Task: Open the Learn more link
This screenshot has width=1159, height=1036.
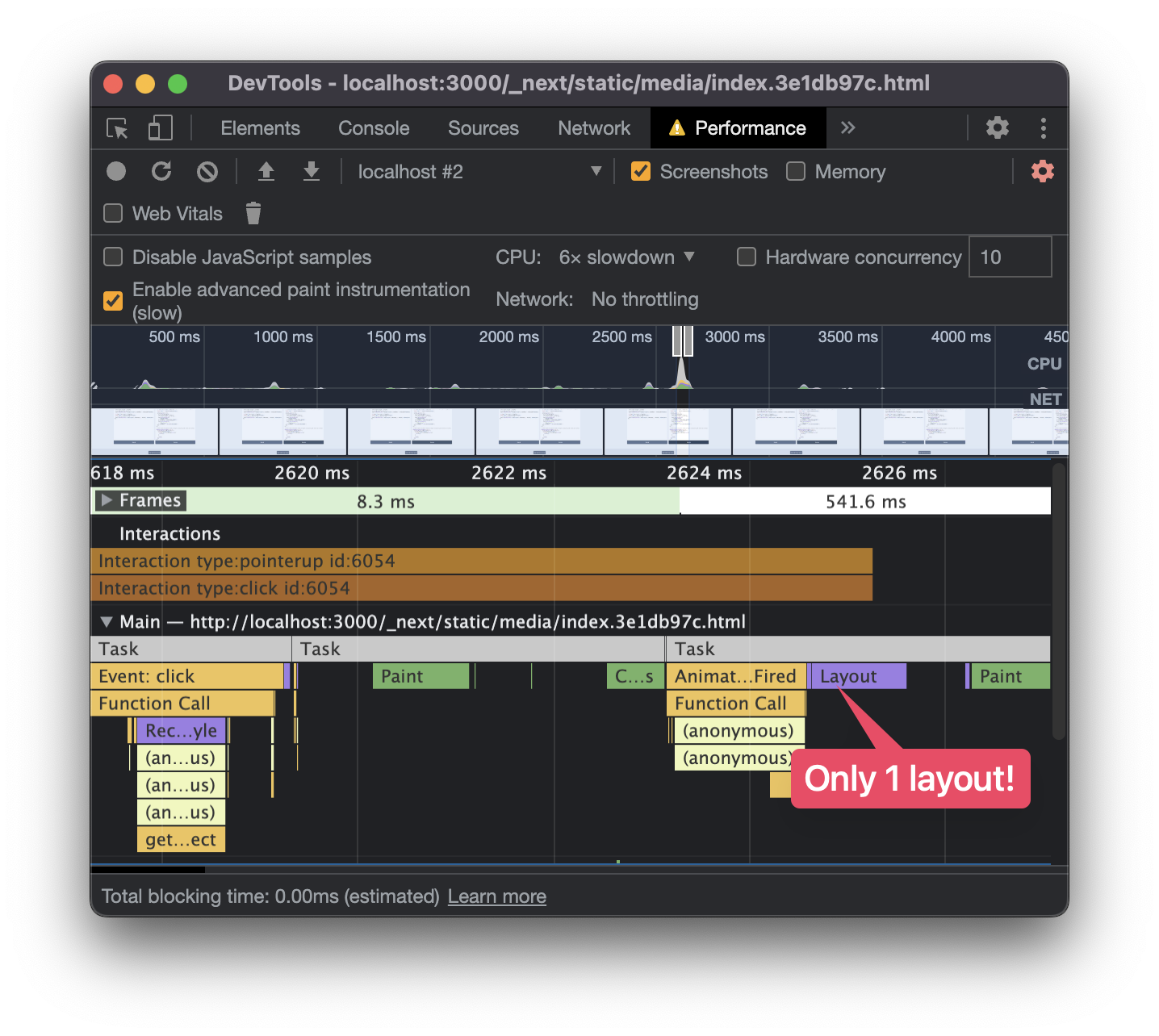Action: tap(497, 896)
